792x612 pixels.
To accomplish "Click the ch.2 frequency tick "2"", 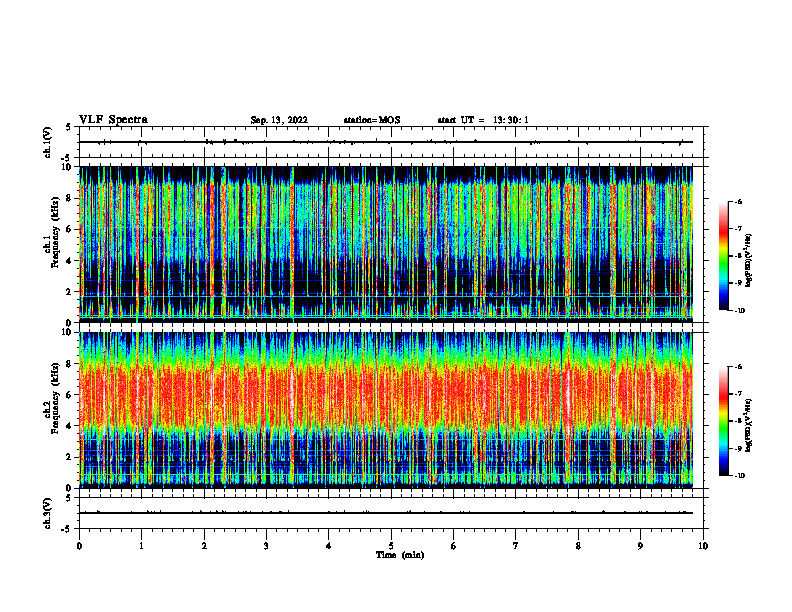I will [70, 457].
